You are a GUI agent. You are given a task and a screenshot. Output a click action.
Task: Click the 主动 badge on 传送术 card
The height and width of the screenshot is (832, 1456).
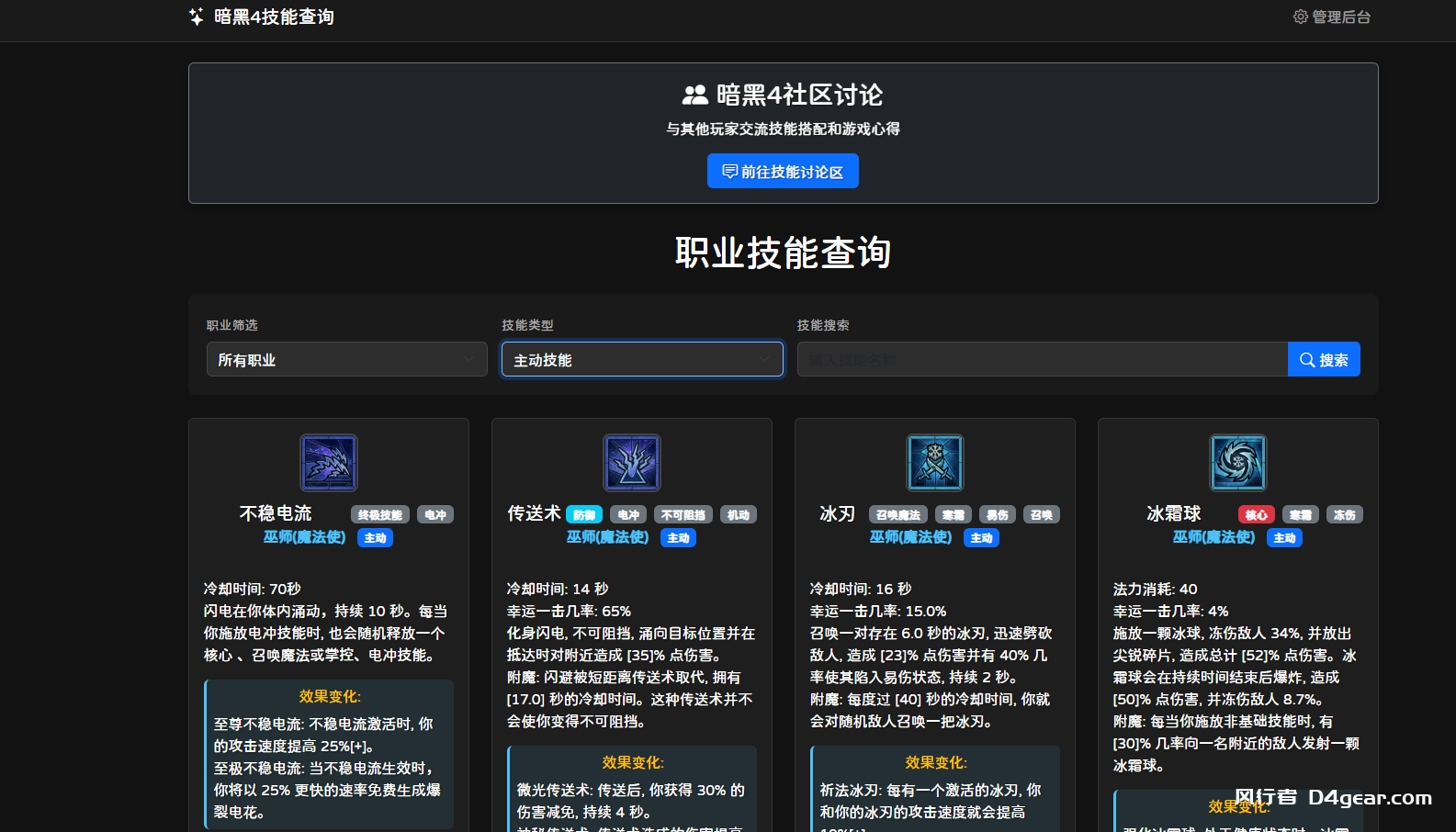[x=678, y=538]
